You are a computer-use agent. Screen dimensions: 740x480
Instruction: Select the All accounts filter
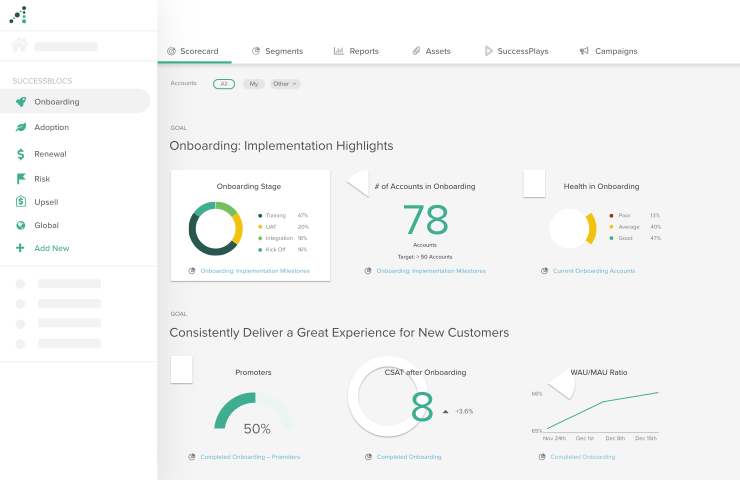[224, 84]
